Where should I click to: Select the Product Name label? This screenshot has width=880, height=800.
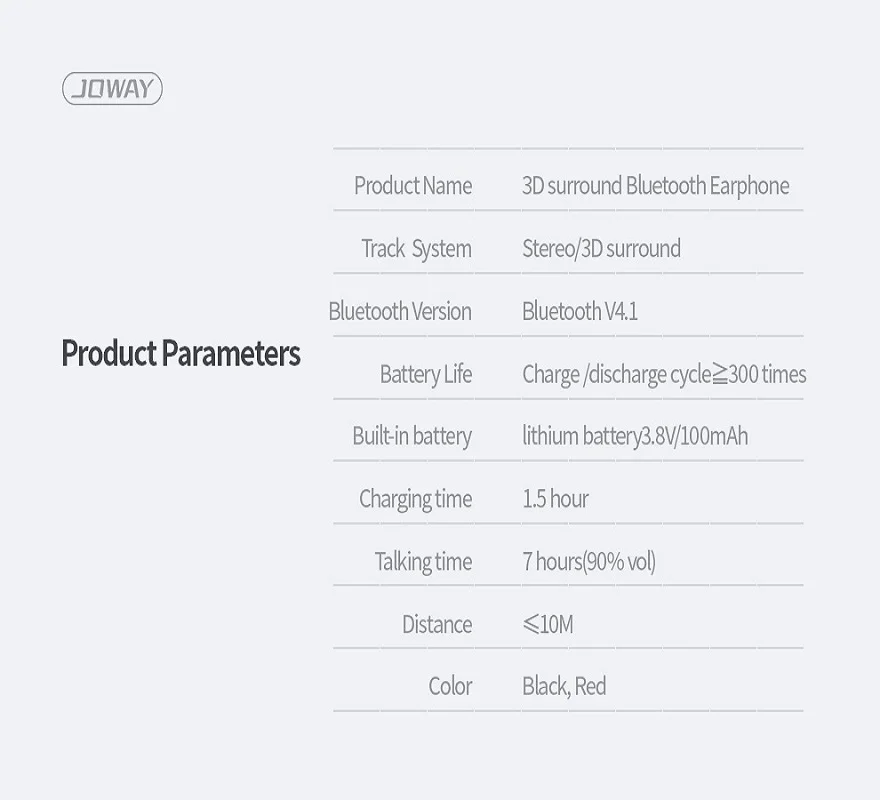413,186
